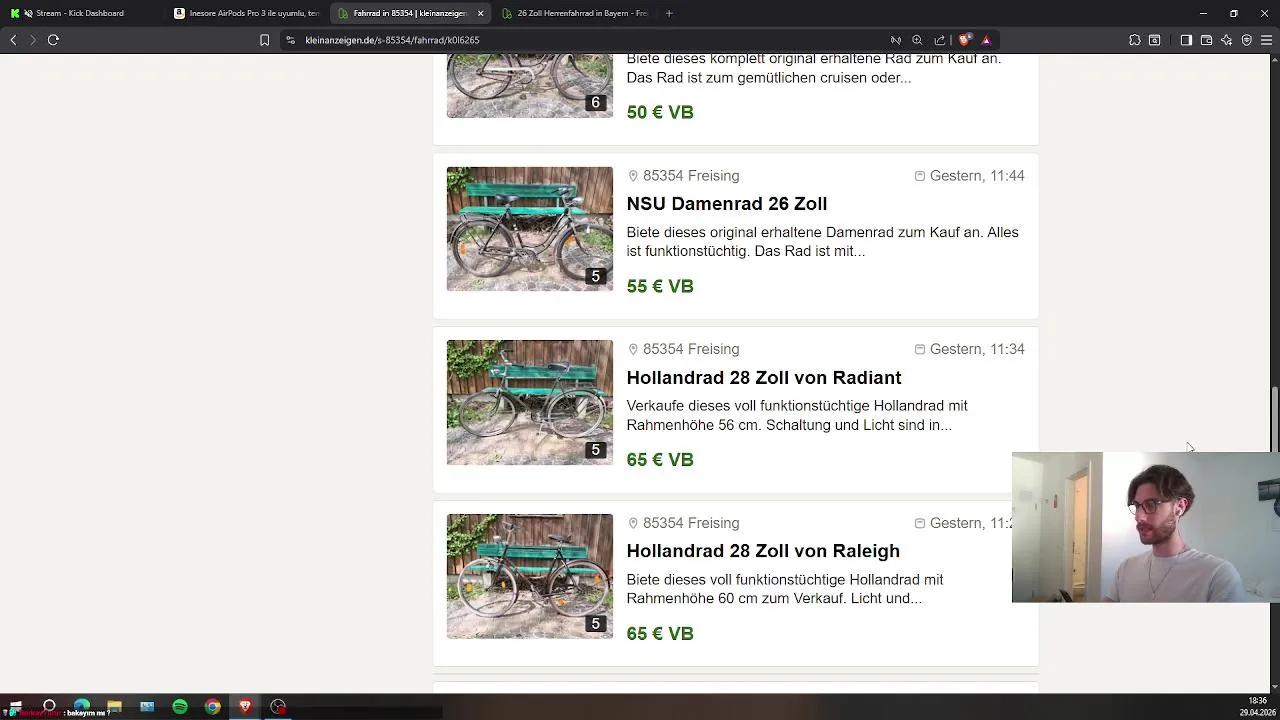Click the Radiant Hollandrad description text
The height and width of the screenshot is (720, 1280).
click(x=797, y=415)
